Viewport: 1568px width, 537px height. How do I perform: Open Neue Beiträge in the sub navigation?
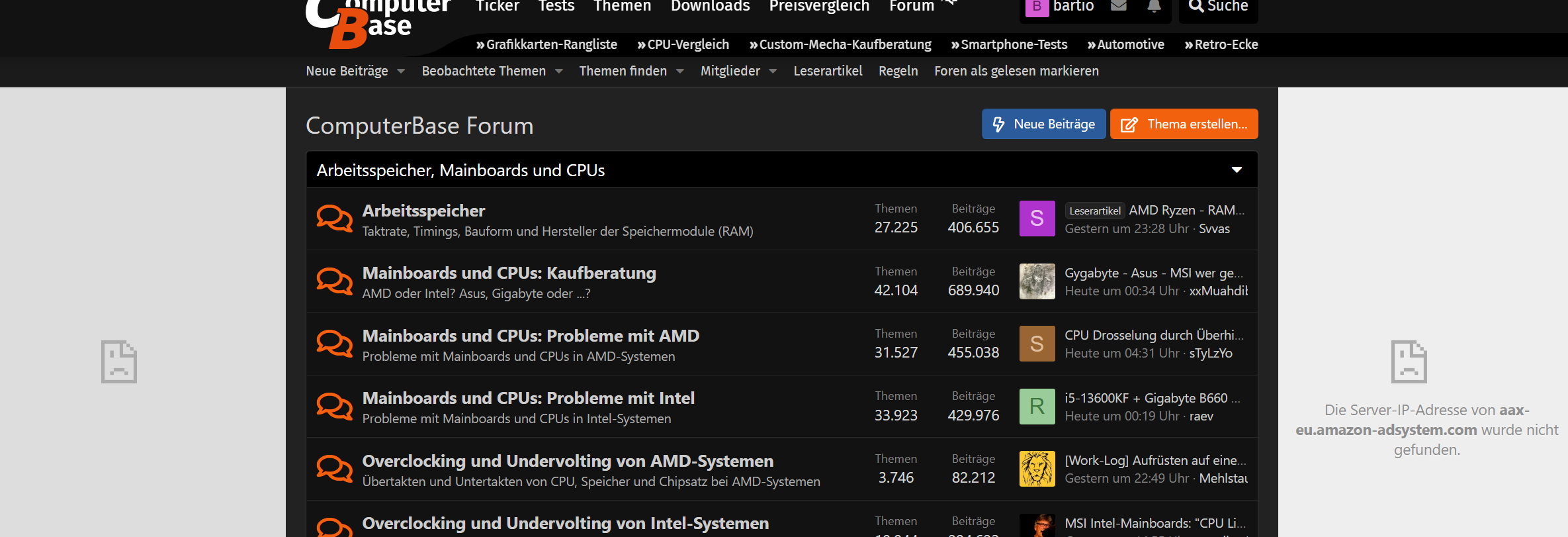(x=347, y=71)
